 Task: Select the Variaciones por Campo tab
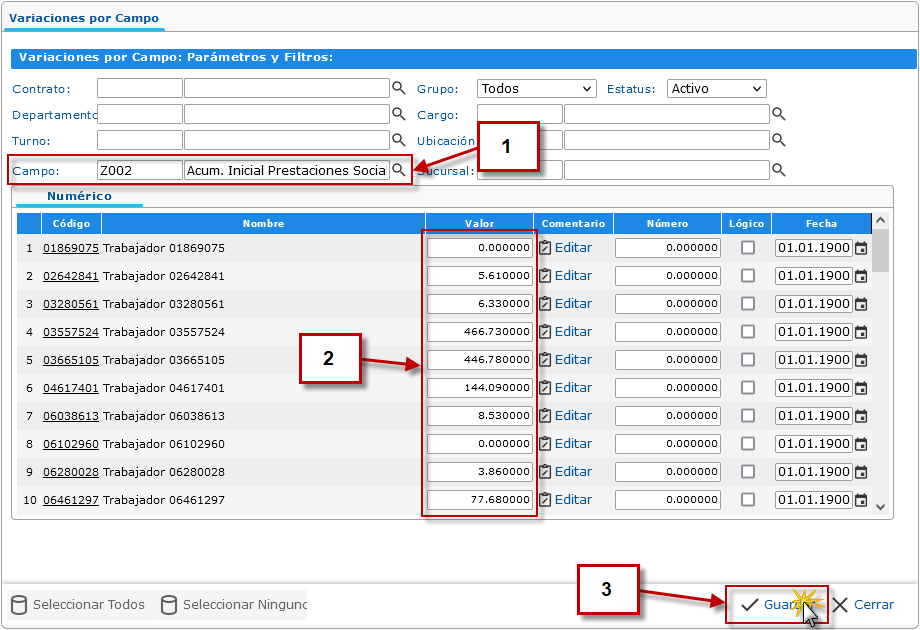click(x=83, y=18)
